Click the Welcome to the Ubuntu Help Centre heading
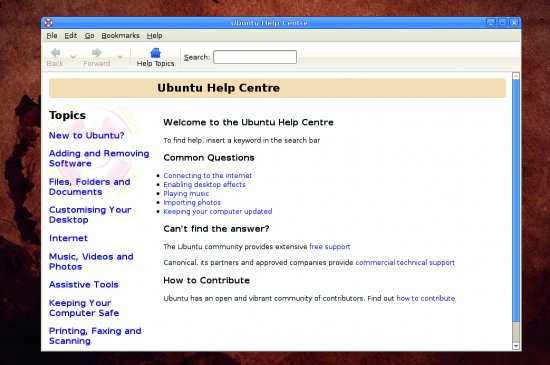Screen dimensions: 550x365 (x=248, y=122)
